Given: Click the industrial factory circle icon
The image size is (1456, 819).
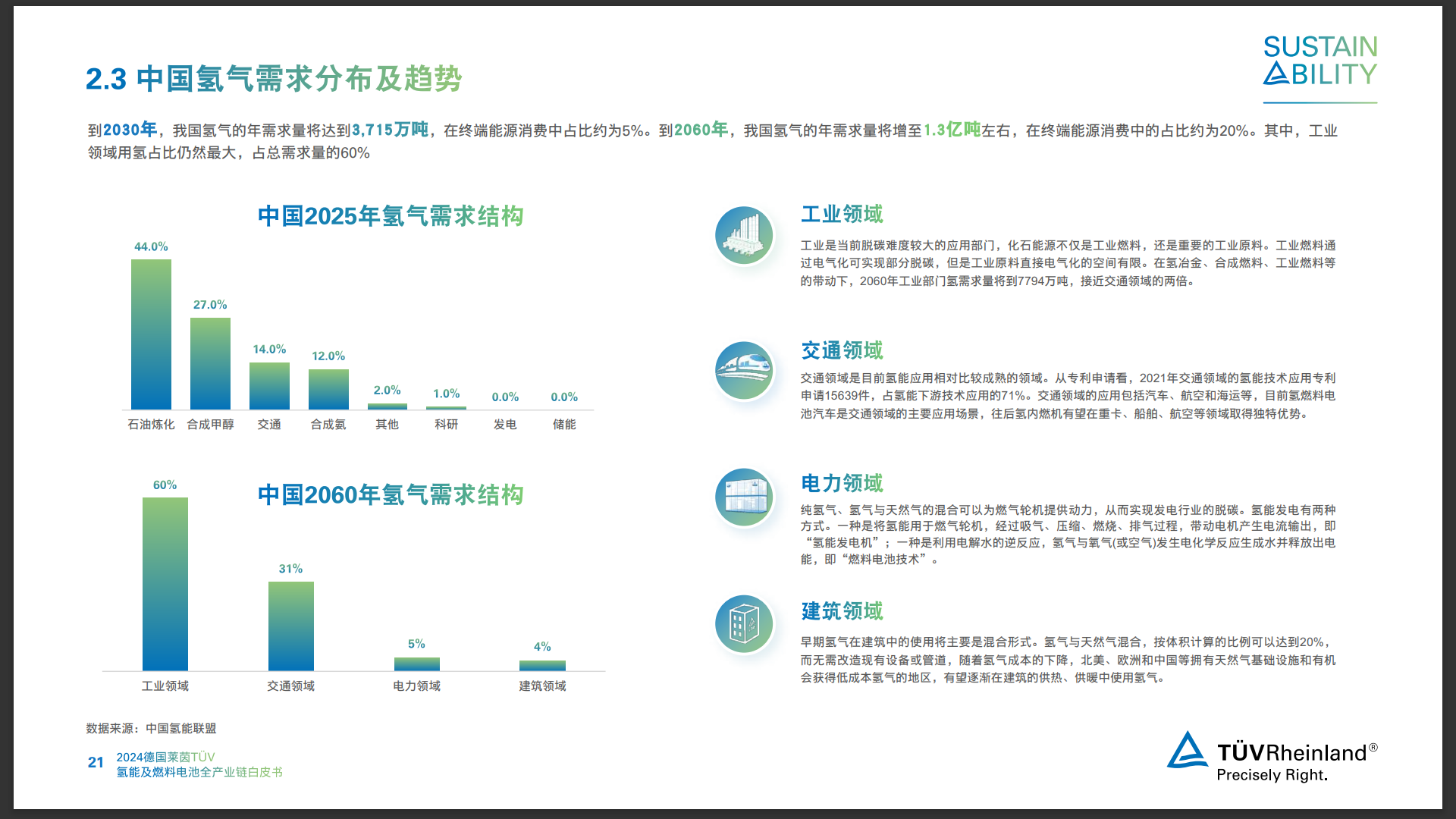Looking at the screenshot, I should click(x=744, y=235).
